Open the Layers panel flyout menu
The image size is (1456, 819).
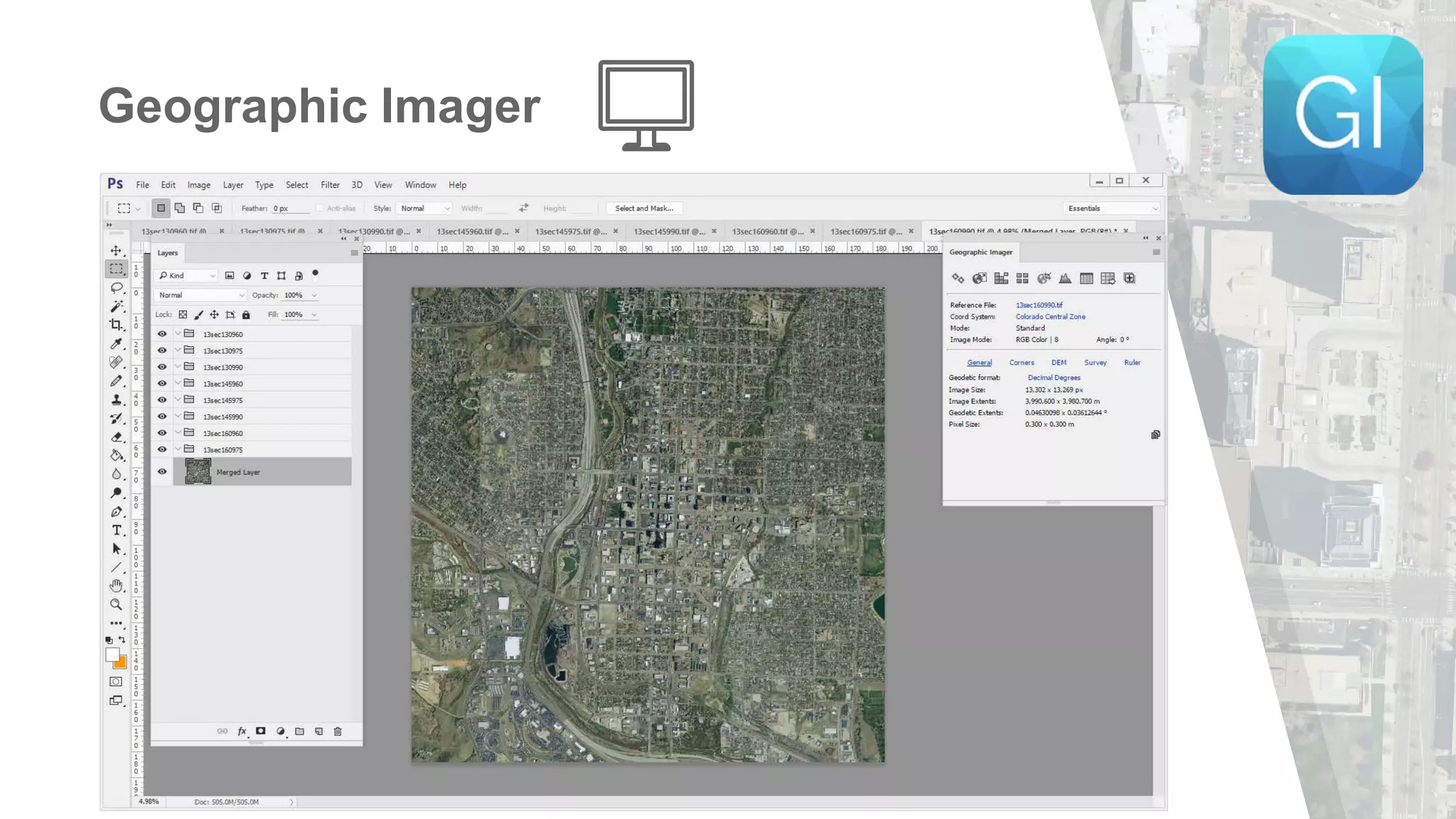point(354,252)
